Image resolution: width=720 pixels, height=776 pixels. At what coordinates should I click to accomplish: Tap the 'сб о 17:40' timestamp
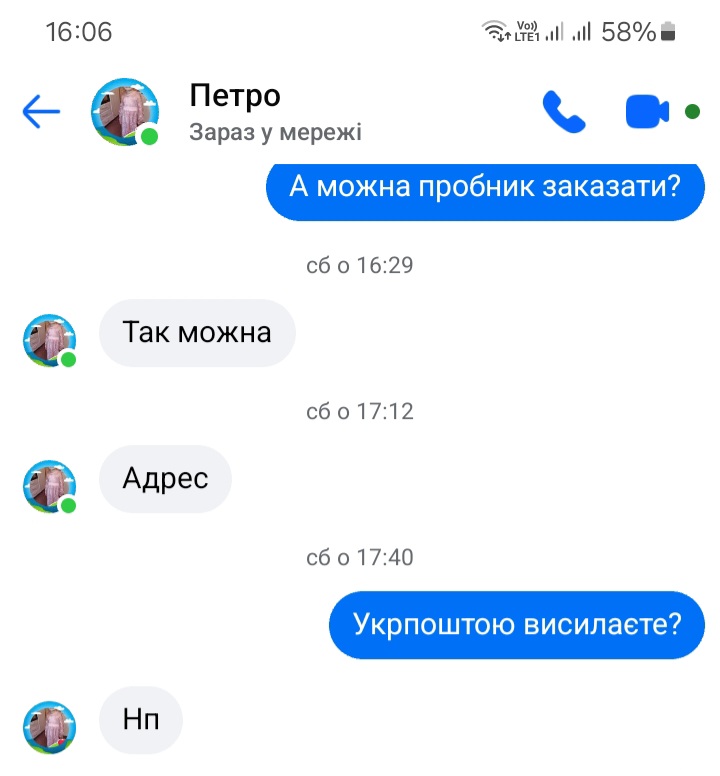[x=360, y=558]
